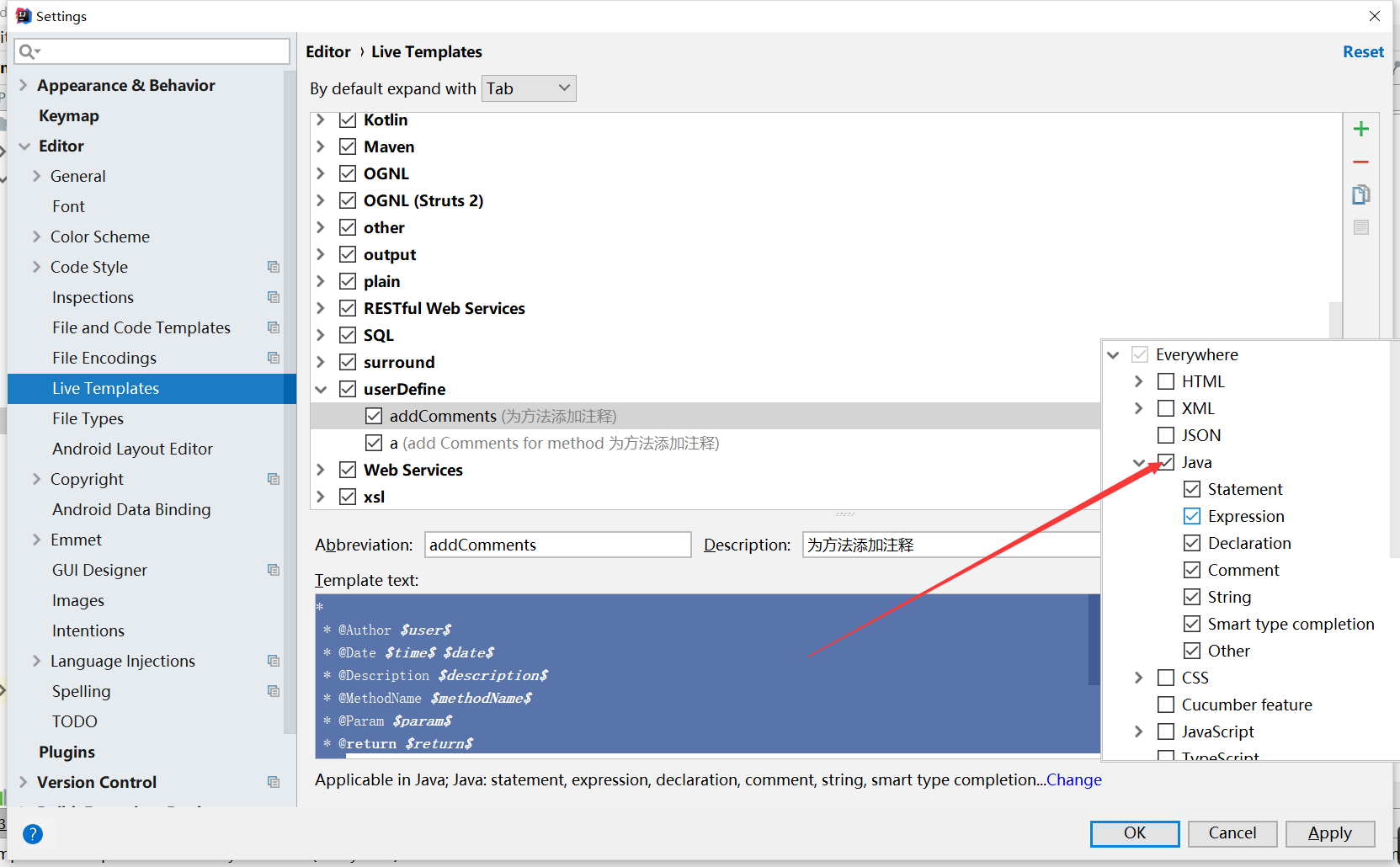
Task: Click the Editor breadcrumb
Action: [x=328, y=52]
